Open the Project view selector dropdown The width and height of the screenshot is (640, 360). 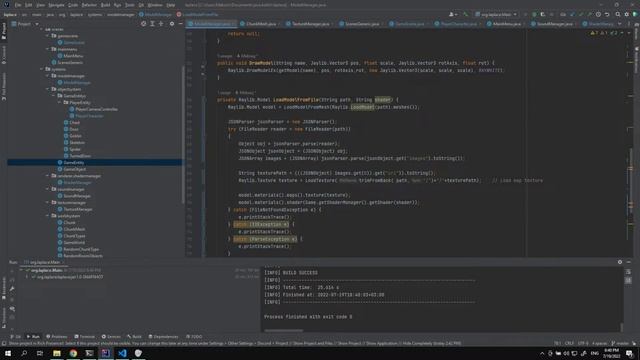click(x=25, y=24)
